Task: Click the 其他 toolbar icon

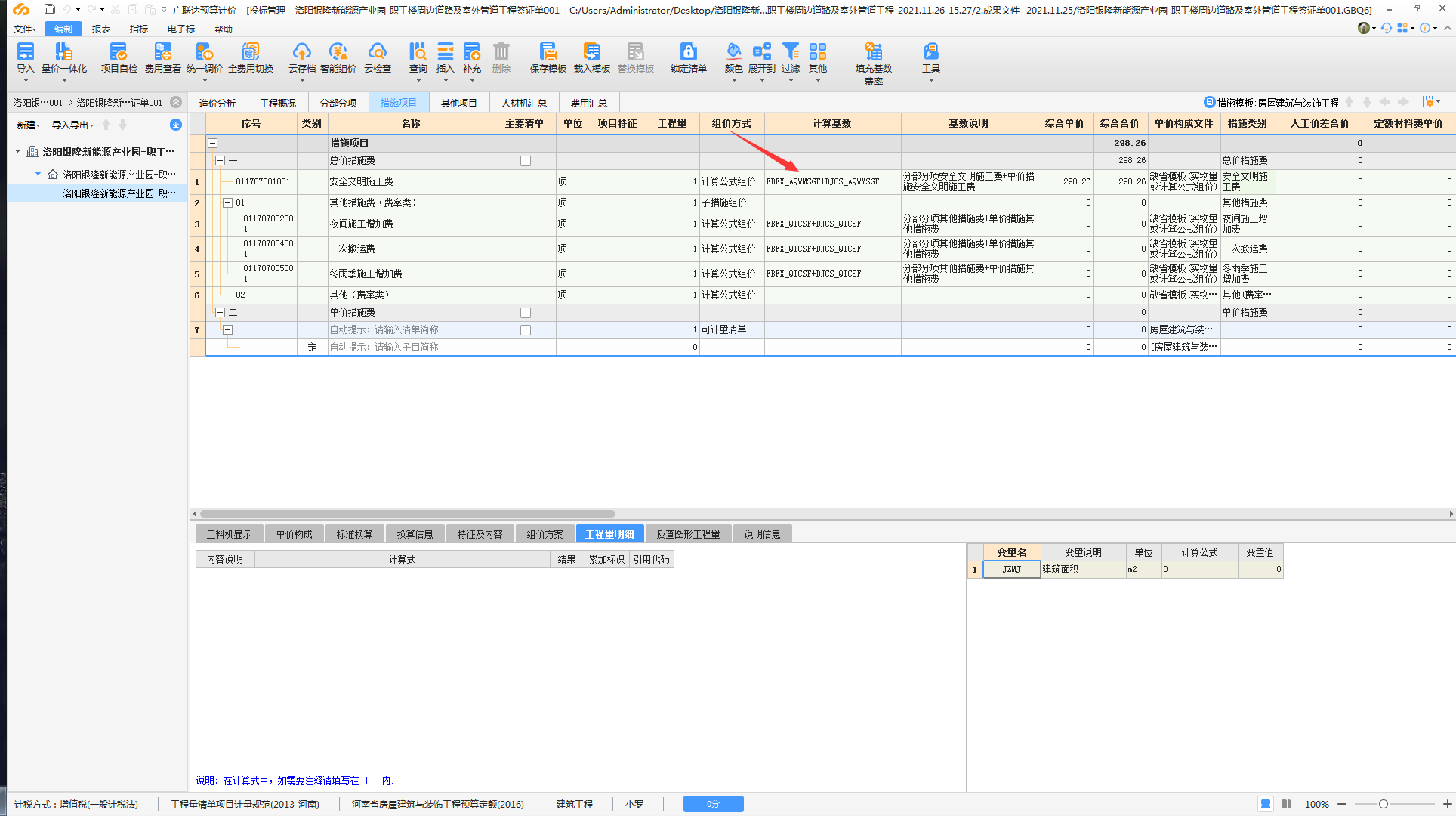Action: click(817, 58)
